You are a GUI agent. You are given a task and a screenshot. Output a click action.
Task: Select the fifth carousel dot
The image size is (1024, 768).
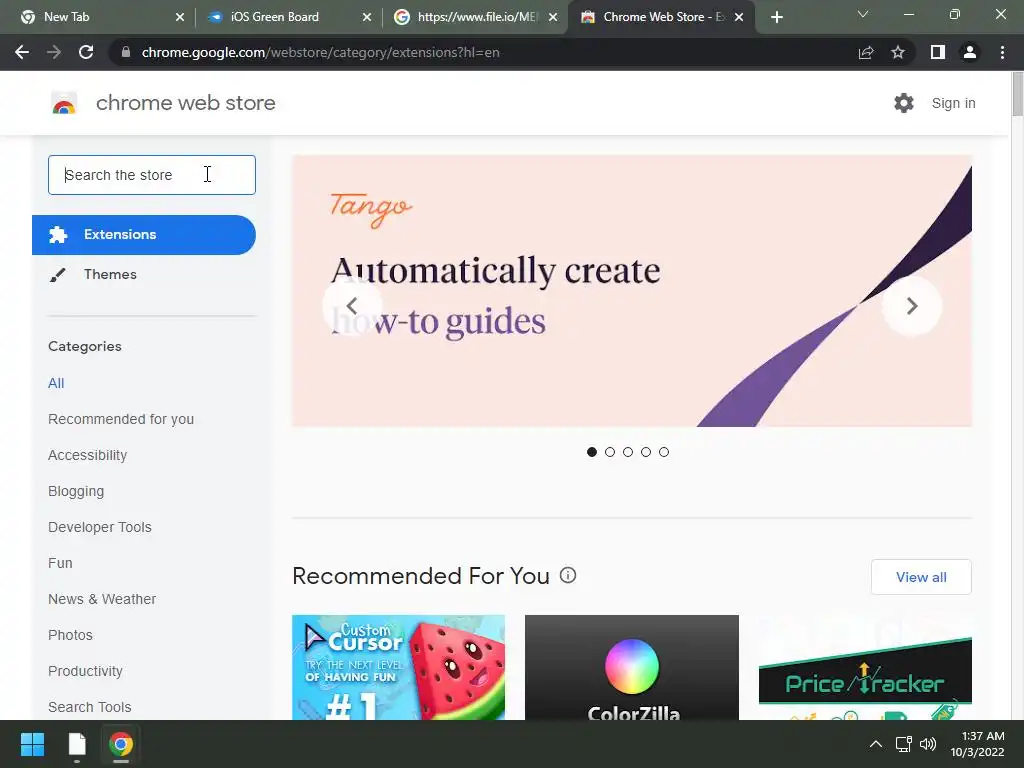(x=664, y=452)
